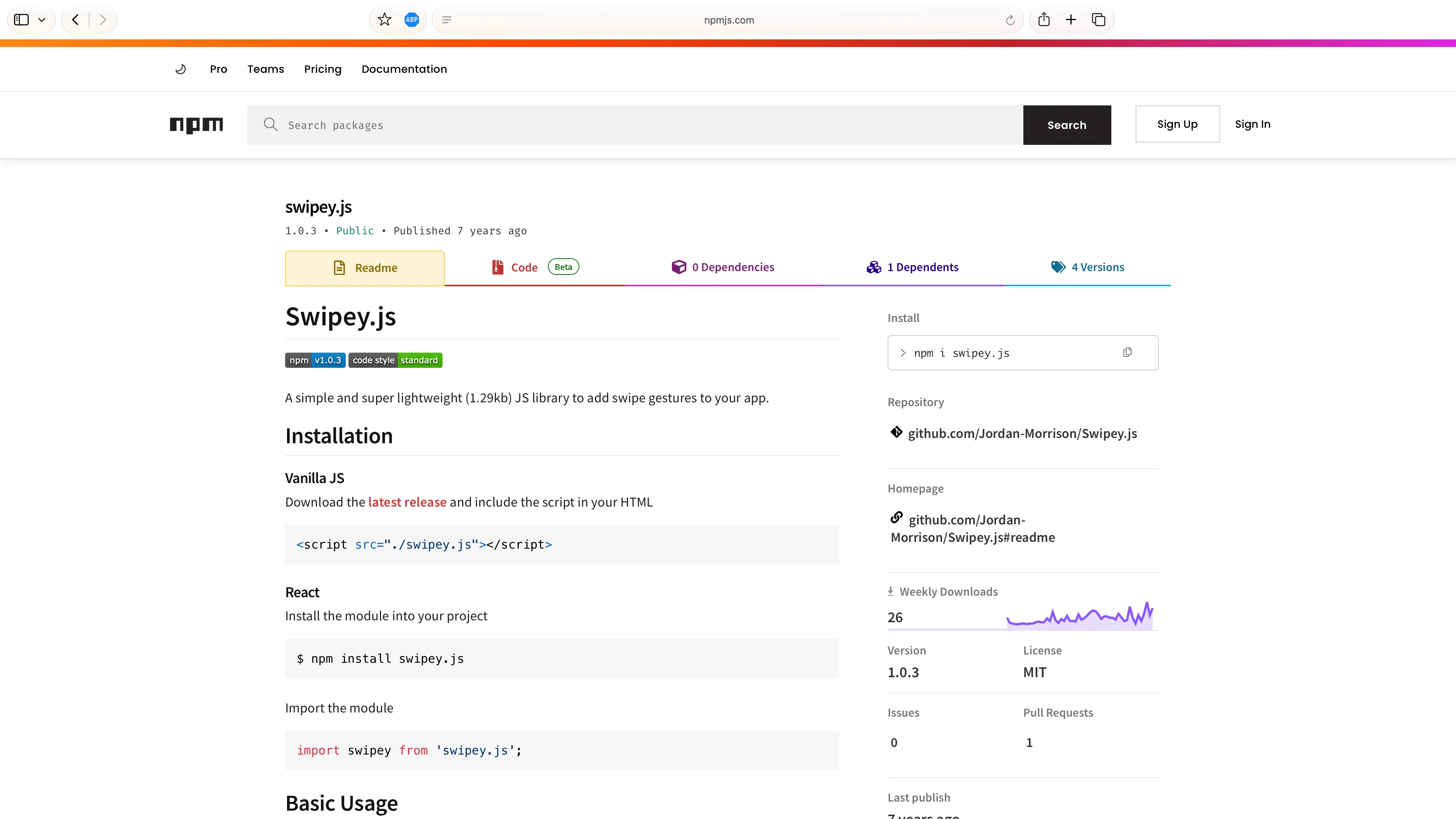
Task: Open the Pricing page
Action: click(323, 69)
